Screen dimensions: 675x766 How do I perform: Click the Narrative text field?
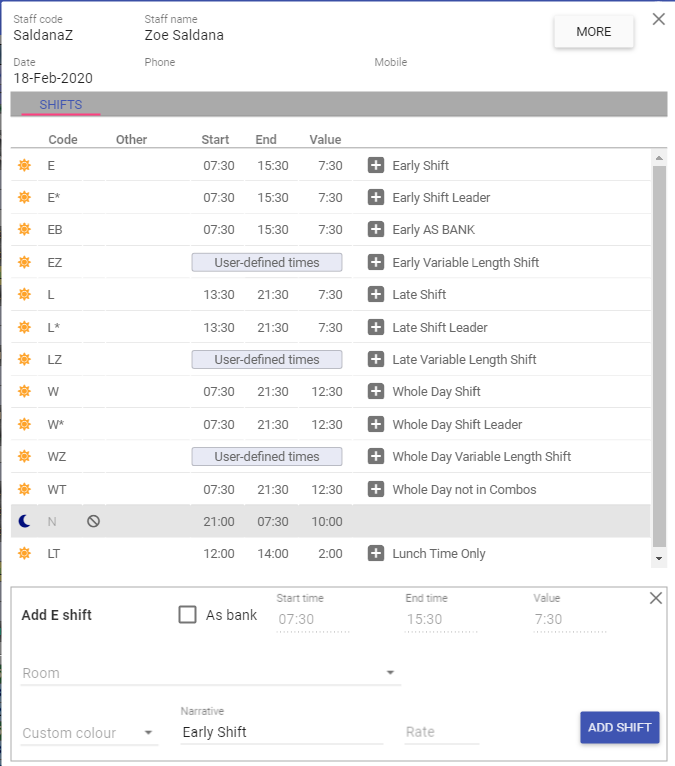click(282, 732)
